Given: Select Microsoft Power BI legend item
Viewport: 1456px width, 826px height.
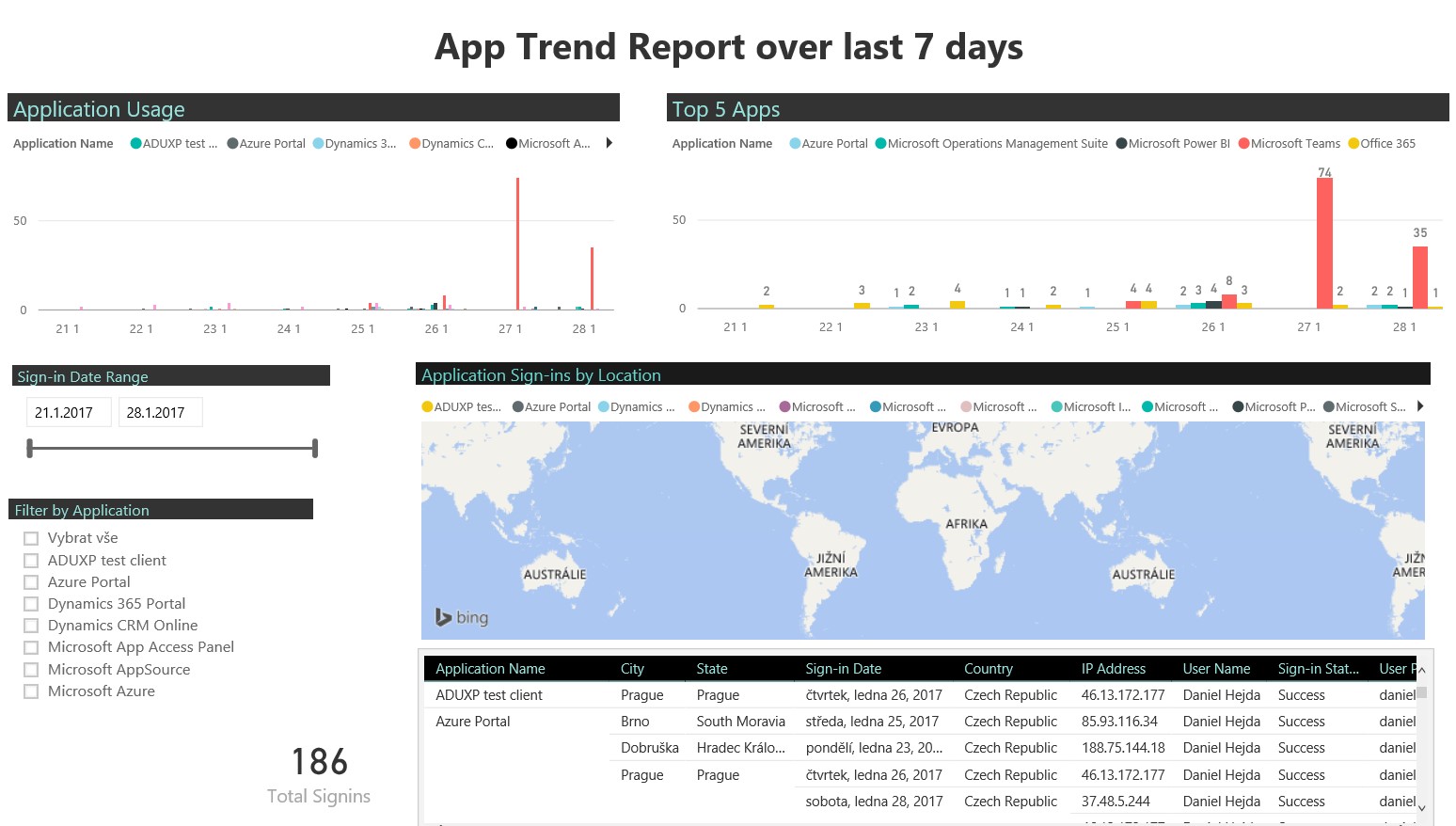Looking at the screenshot, I should [1173, 144].
